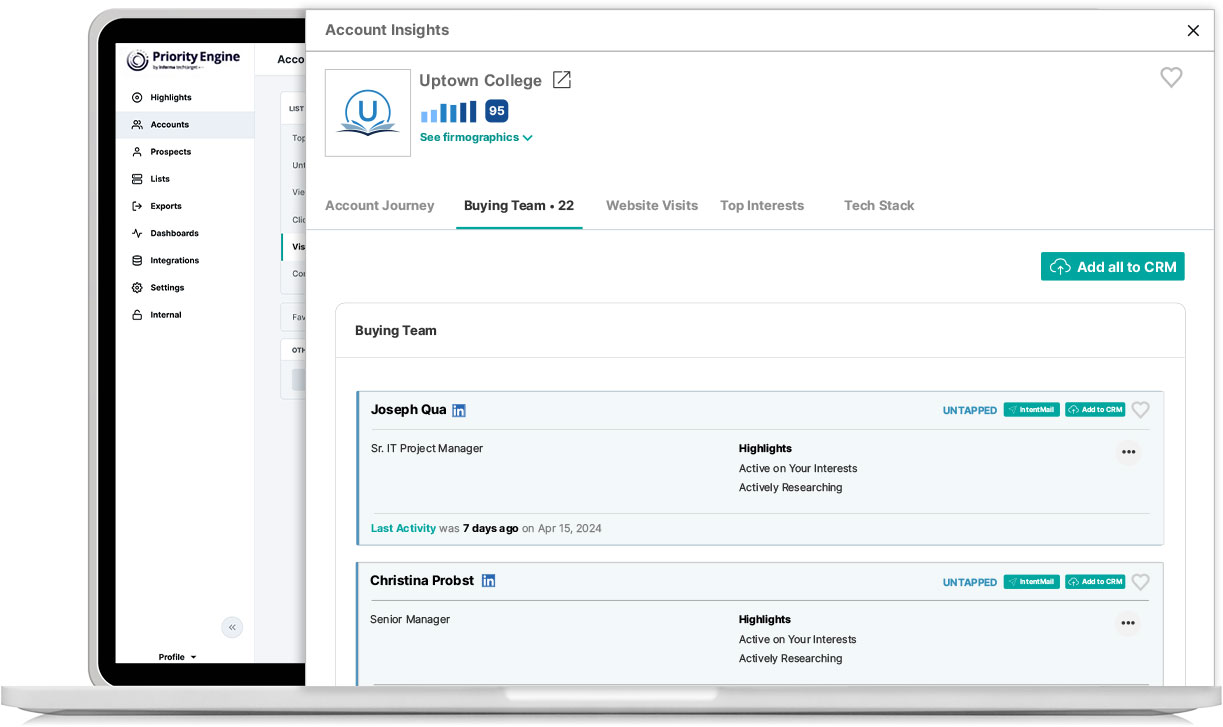Click the Uptown College logo thumbnail
This screenshot has width=1223, height=727.
[368, 113]
